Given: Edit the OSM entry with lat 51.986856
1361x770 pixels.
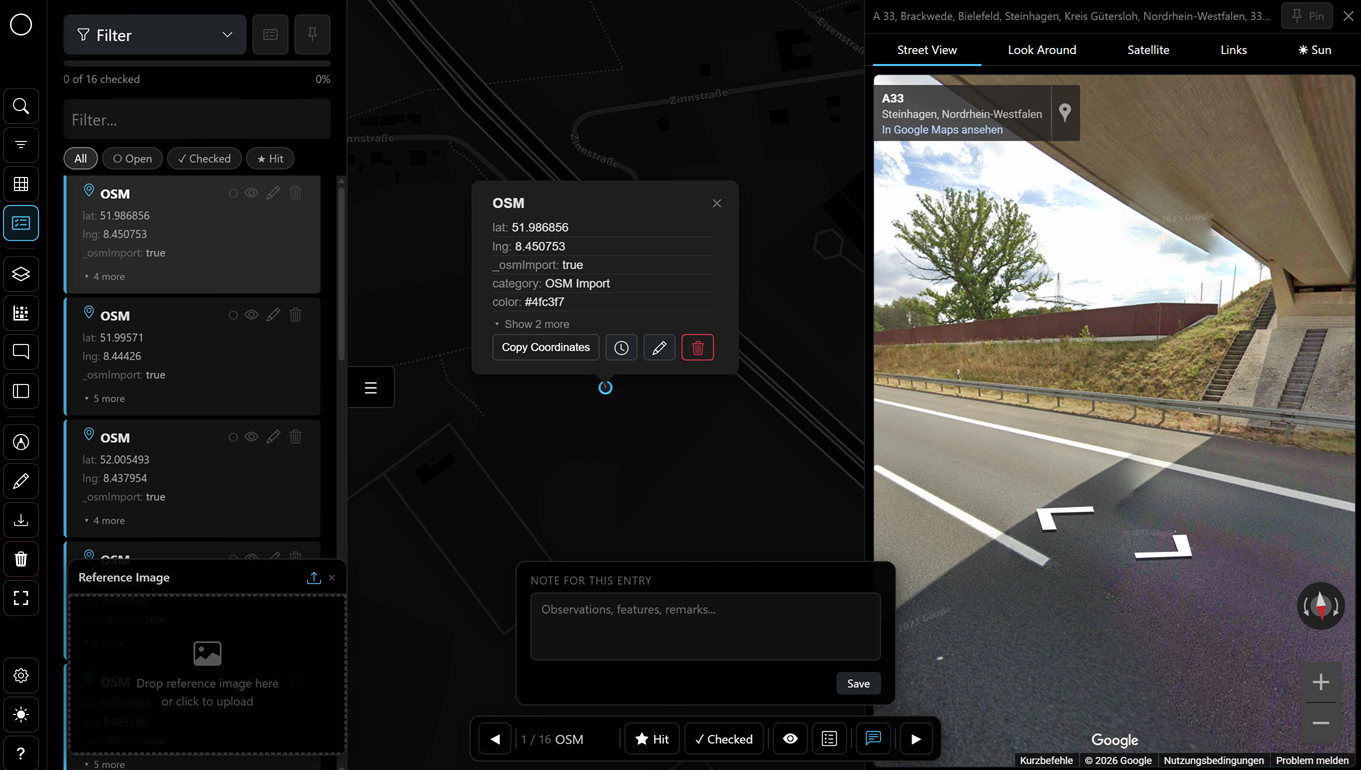Looking at the screenshot, I should click(273, 193).
